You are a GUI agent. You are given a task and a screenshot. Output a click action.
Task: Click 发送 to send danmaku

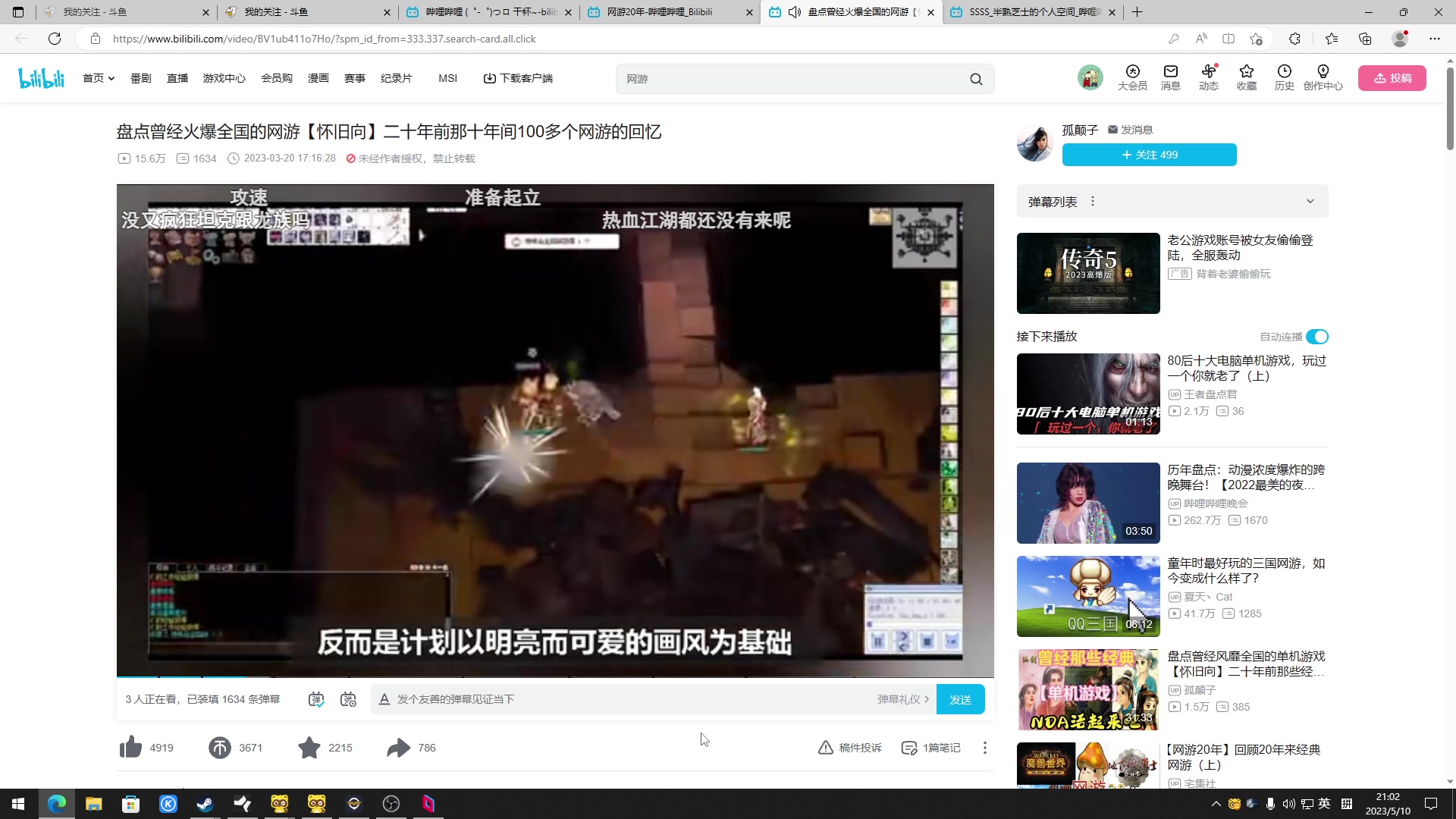pyautogui.click(x=960, y=699)
